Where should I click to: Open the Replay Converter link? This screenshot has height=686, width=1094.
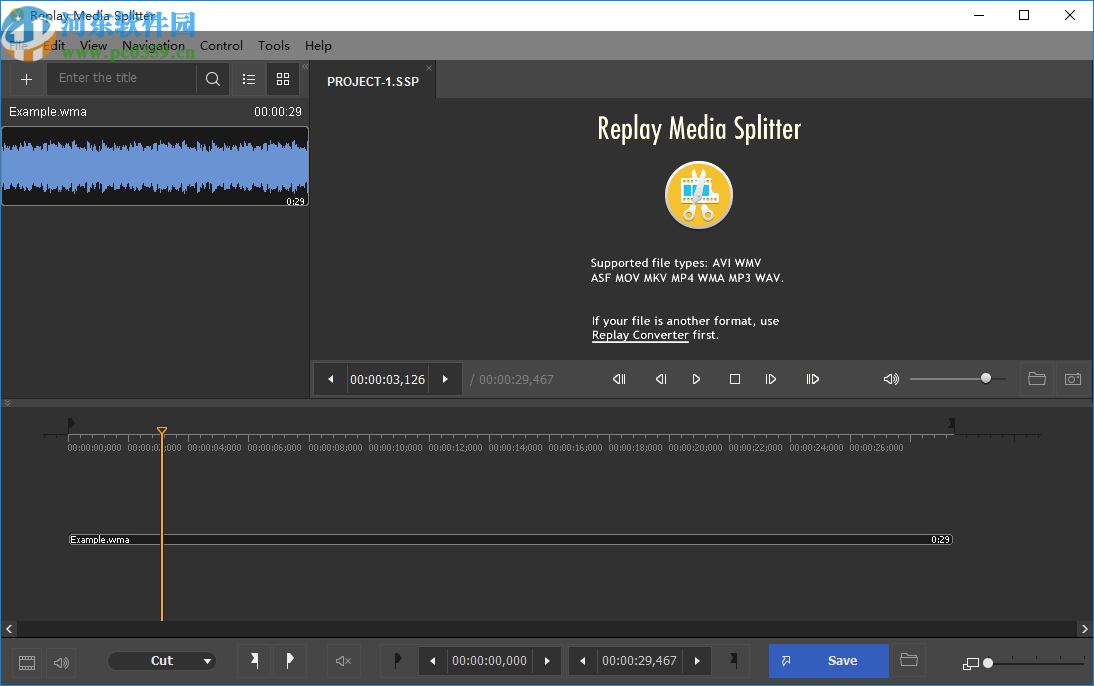click(x=640, y=335)
